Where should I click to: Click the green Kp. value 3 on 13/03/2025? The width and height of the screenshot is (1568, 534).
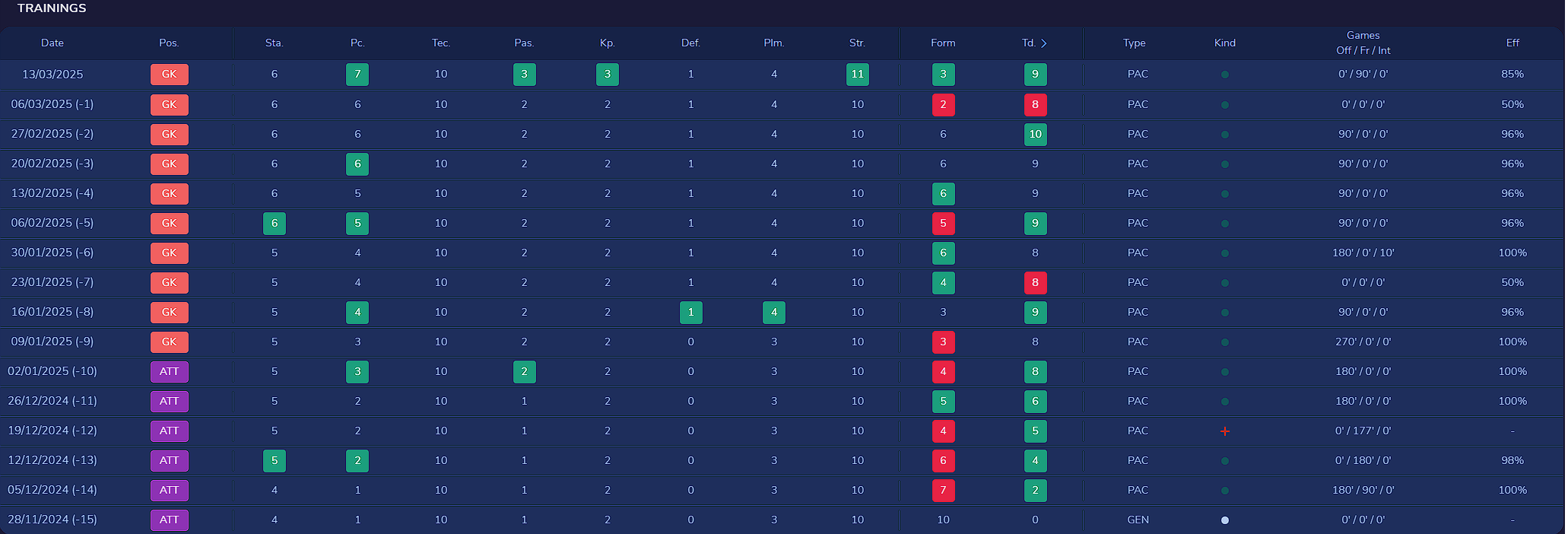tap(607, 75)
